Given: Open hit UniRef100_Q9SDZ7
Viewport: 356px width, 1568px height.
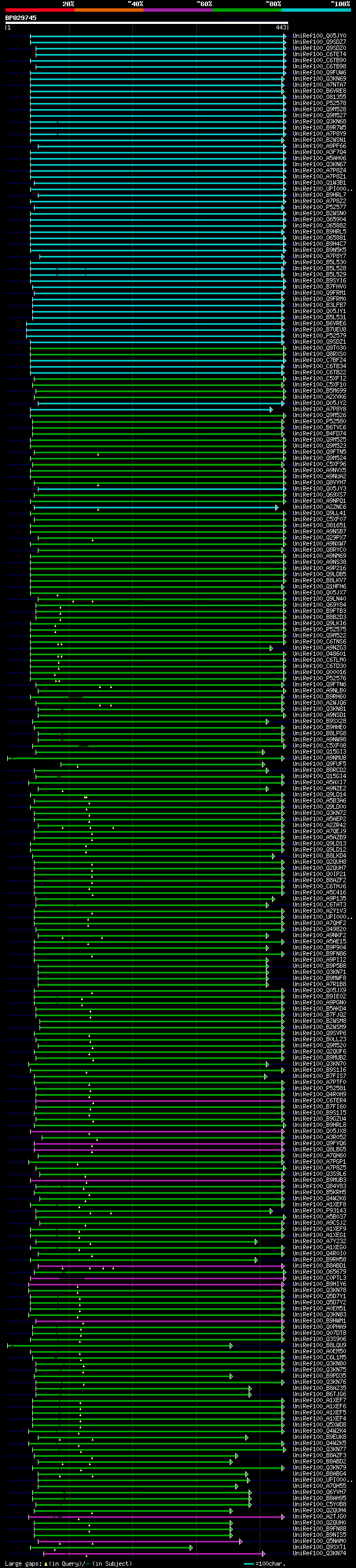Looking at the screenshot, I should [319, 42].
